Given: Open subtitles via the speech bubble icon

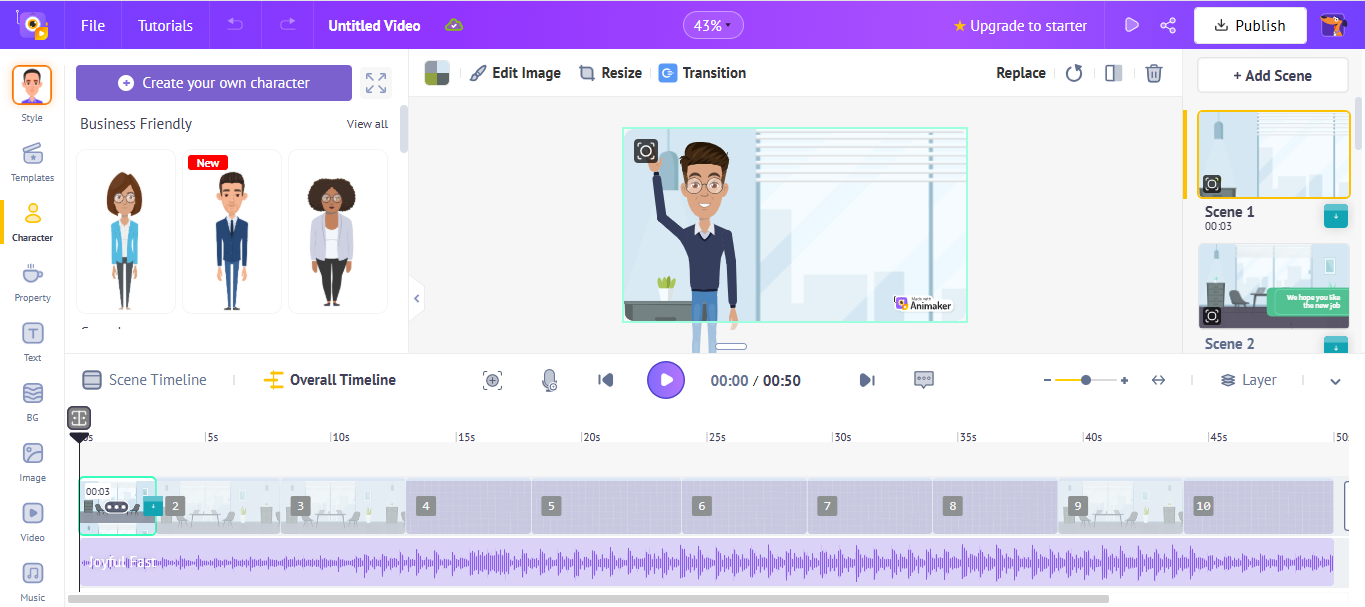Looking at the screenshot, I should click(x=923, y=380).
